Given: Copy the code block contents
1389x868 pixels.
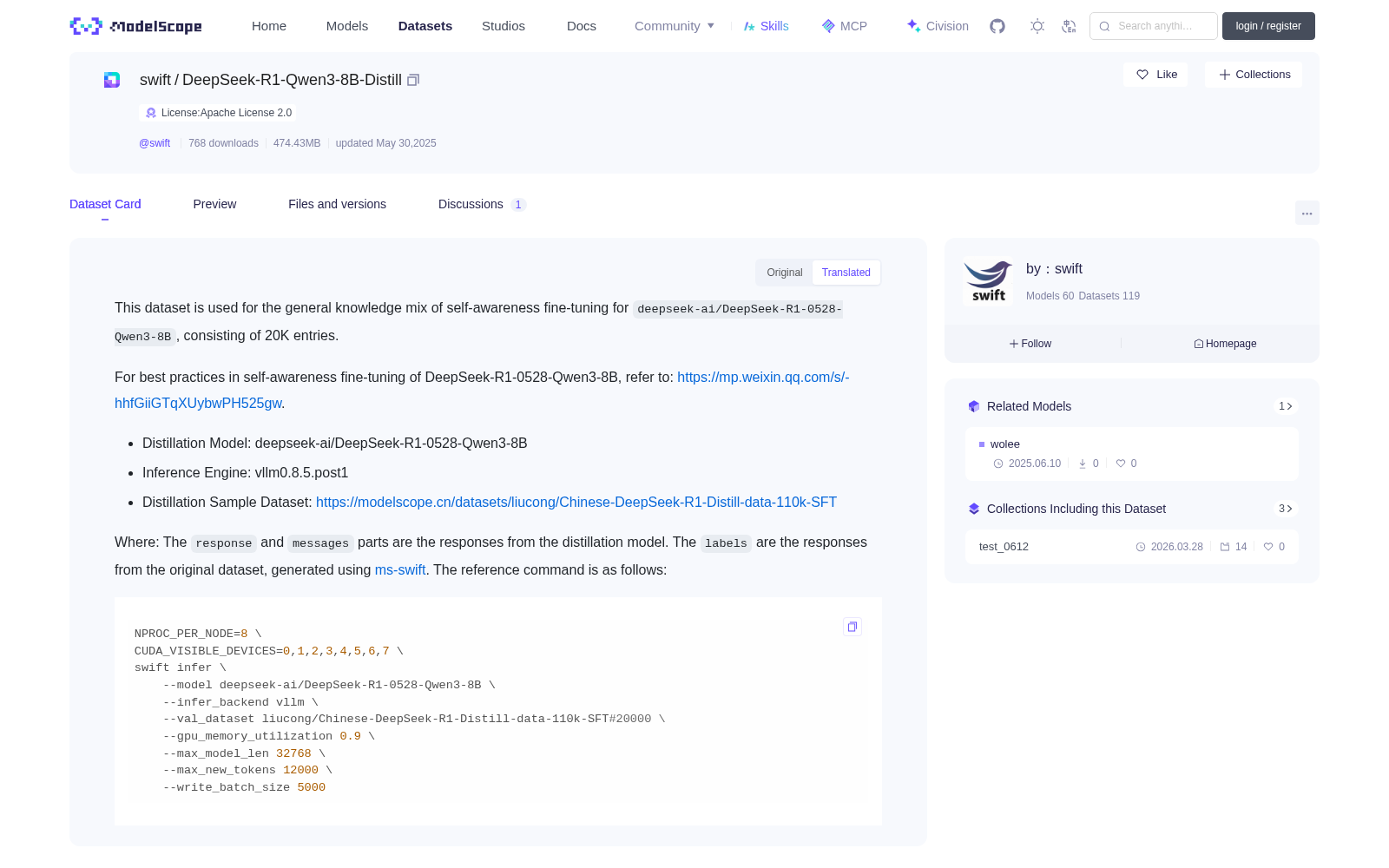Looking at the screenshot, I should [852, 627].
